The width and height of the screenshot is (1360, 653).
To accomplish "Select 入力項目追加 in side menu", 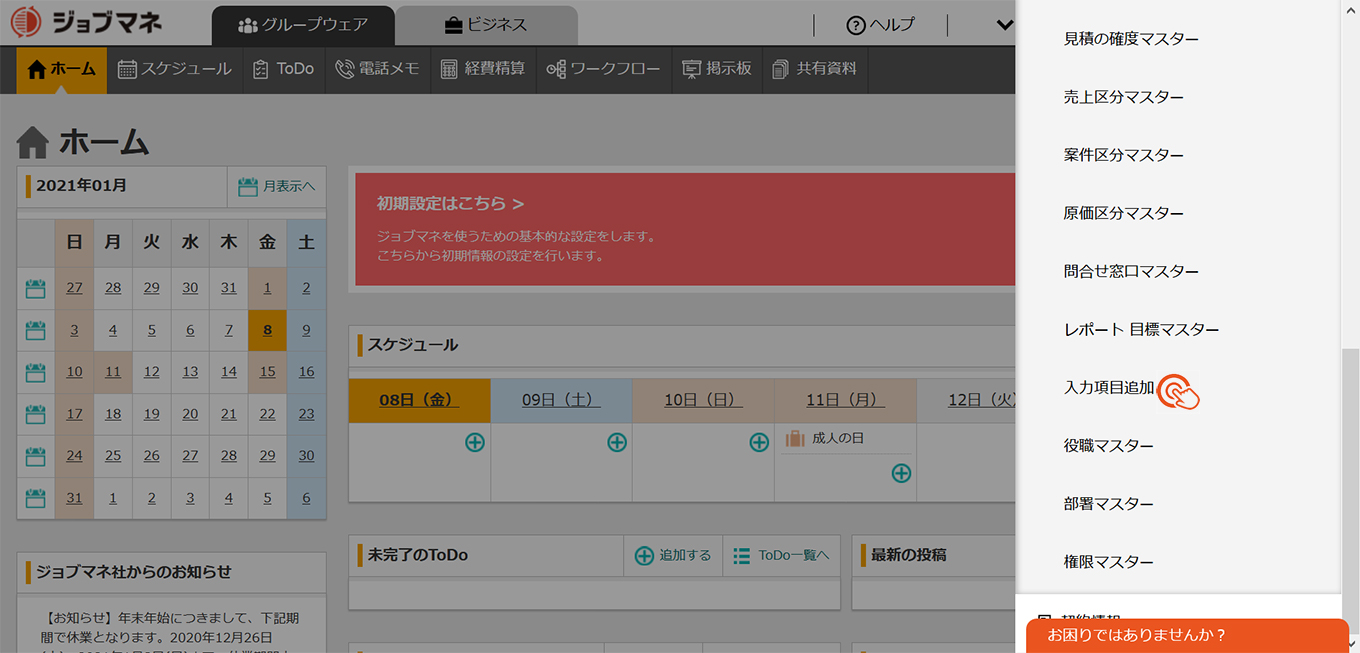I will click(1109, 387).
